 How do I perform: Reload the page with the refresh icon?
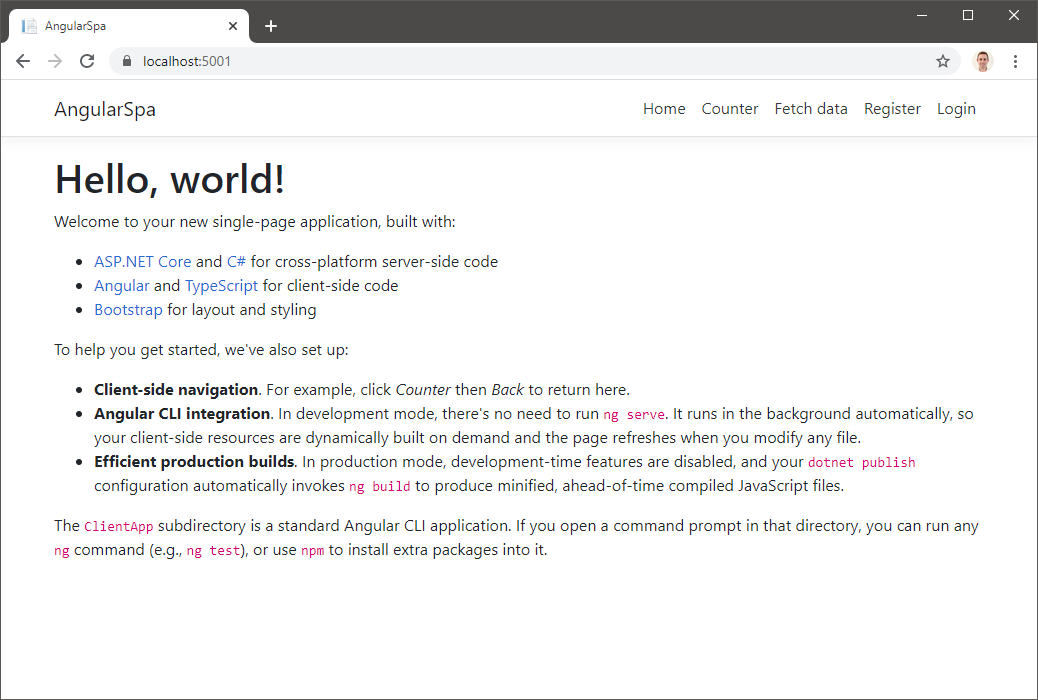click(x=87, y=61)
